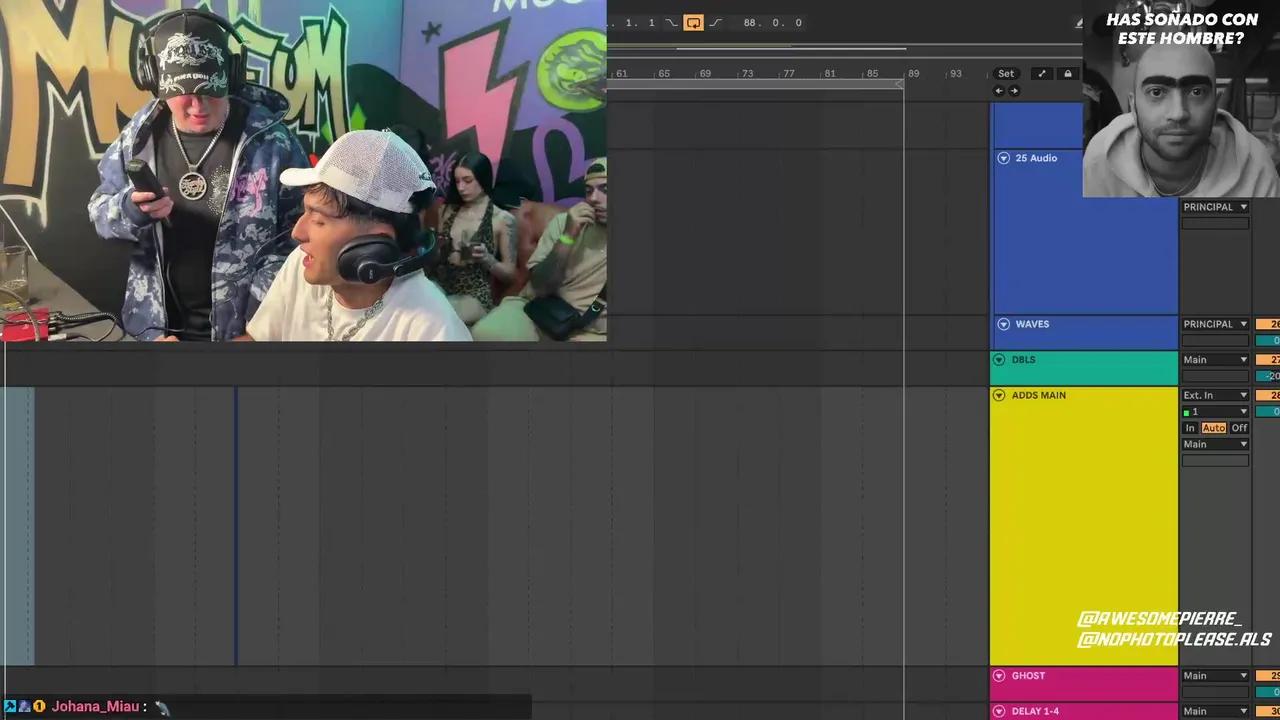
Task: Click the orange badge icon in the chat bar
Action: (x=39, y=707)
